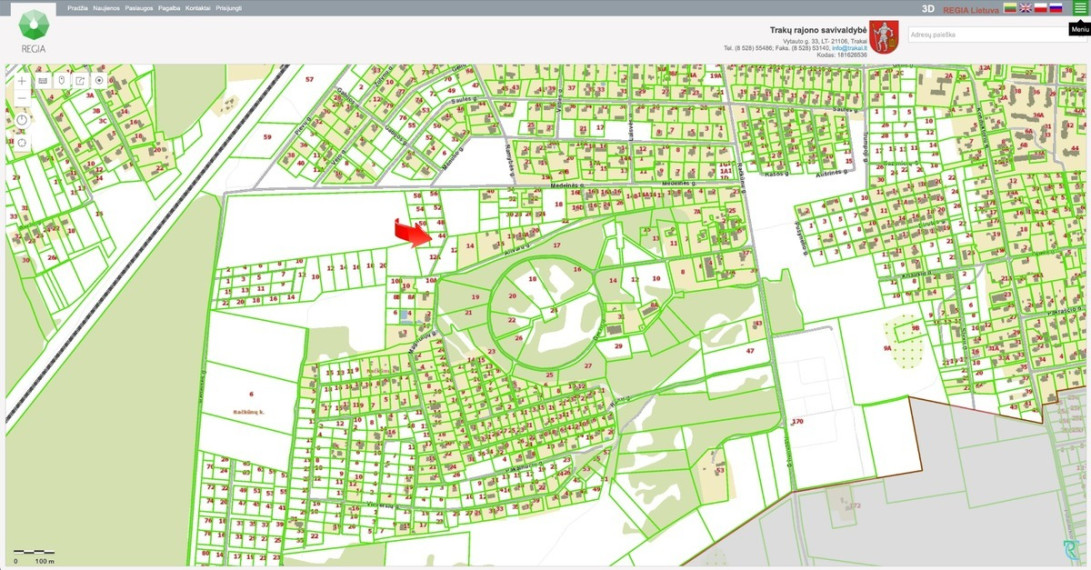This screenshot has width=1091, height=570.
Task: Open the Kontaktai menu item
Action: (198, 8)
